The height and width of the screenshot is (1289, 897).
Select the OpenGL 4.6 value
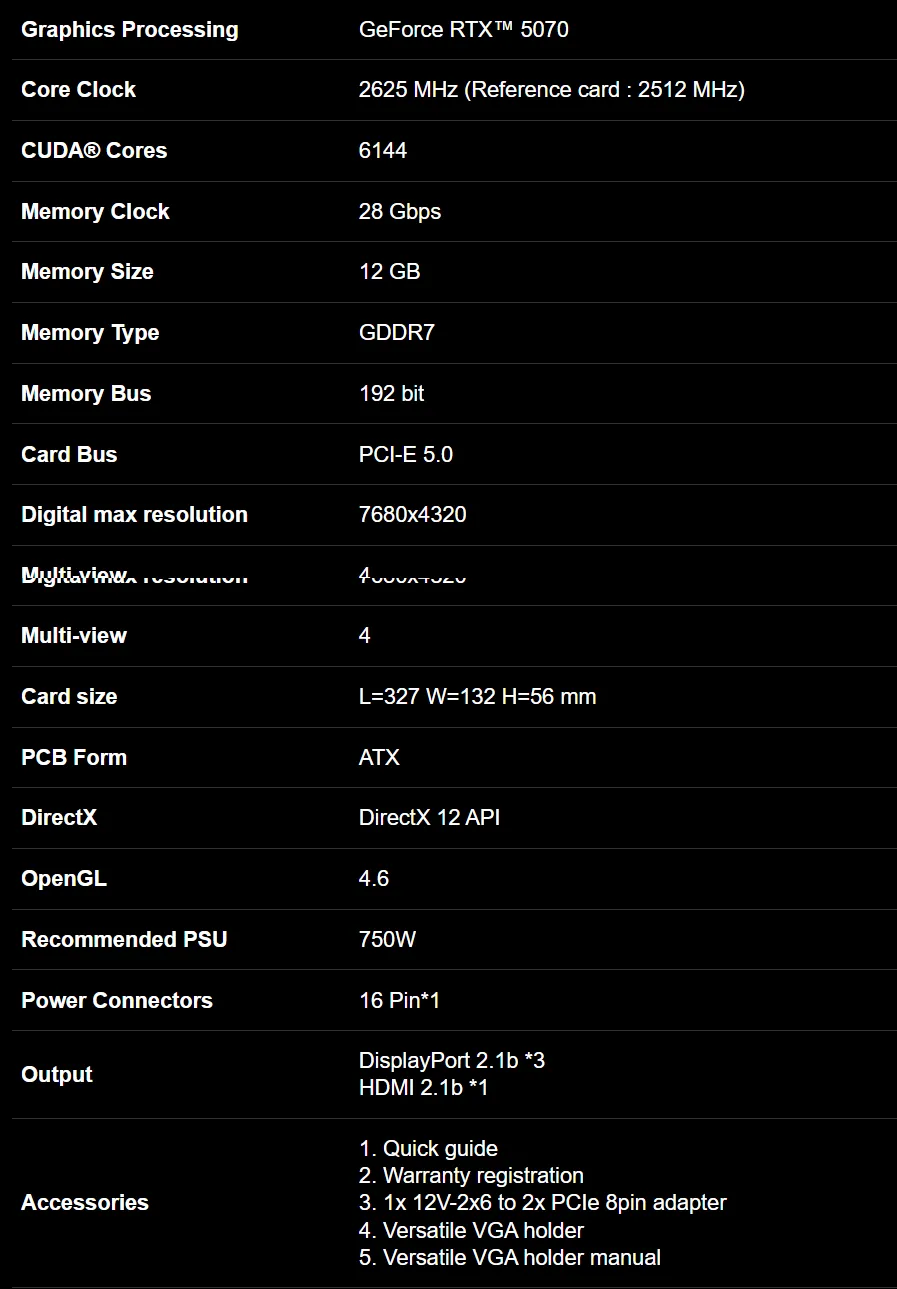[x=374, y=879]
